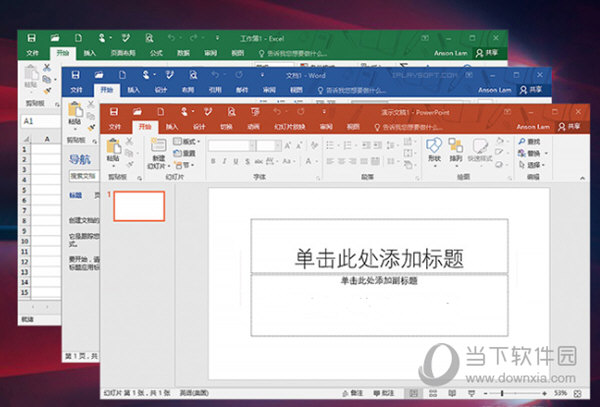Click the touch mode icon in the PowerPoint title bar
600x407 pixels.
point(184,112)
